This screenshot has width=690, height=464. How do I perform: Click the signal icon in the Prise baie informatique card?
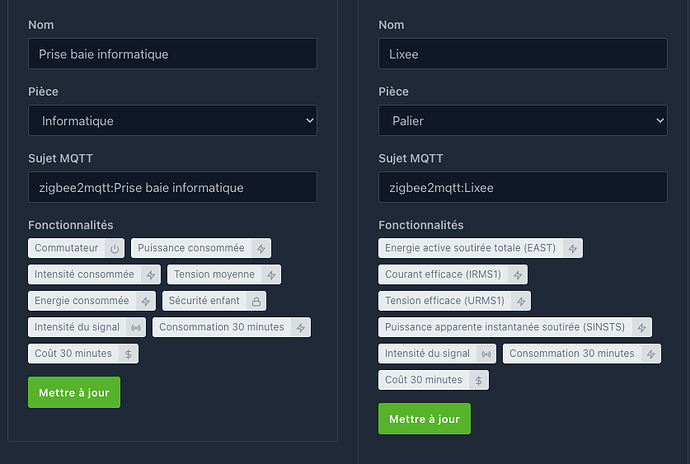136,328
